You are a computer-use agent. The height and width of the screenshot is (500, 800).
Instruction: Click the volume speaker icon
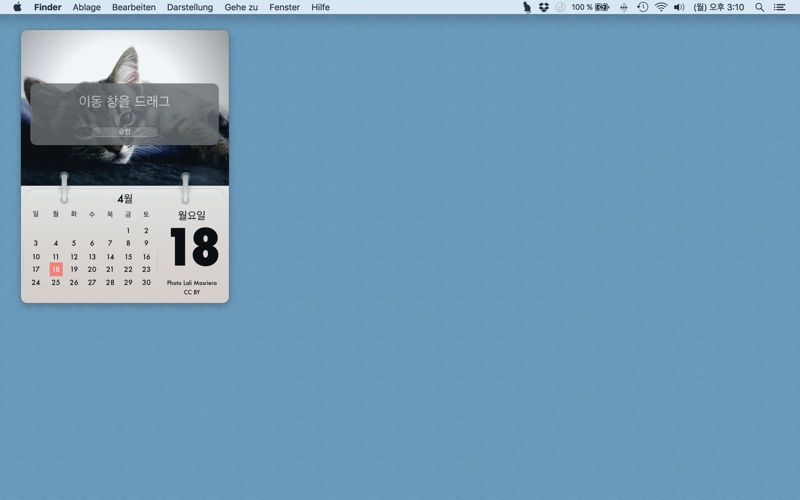click(679, 7)
